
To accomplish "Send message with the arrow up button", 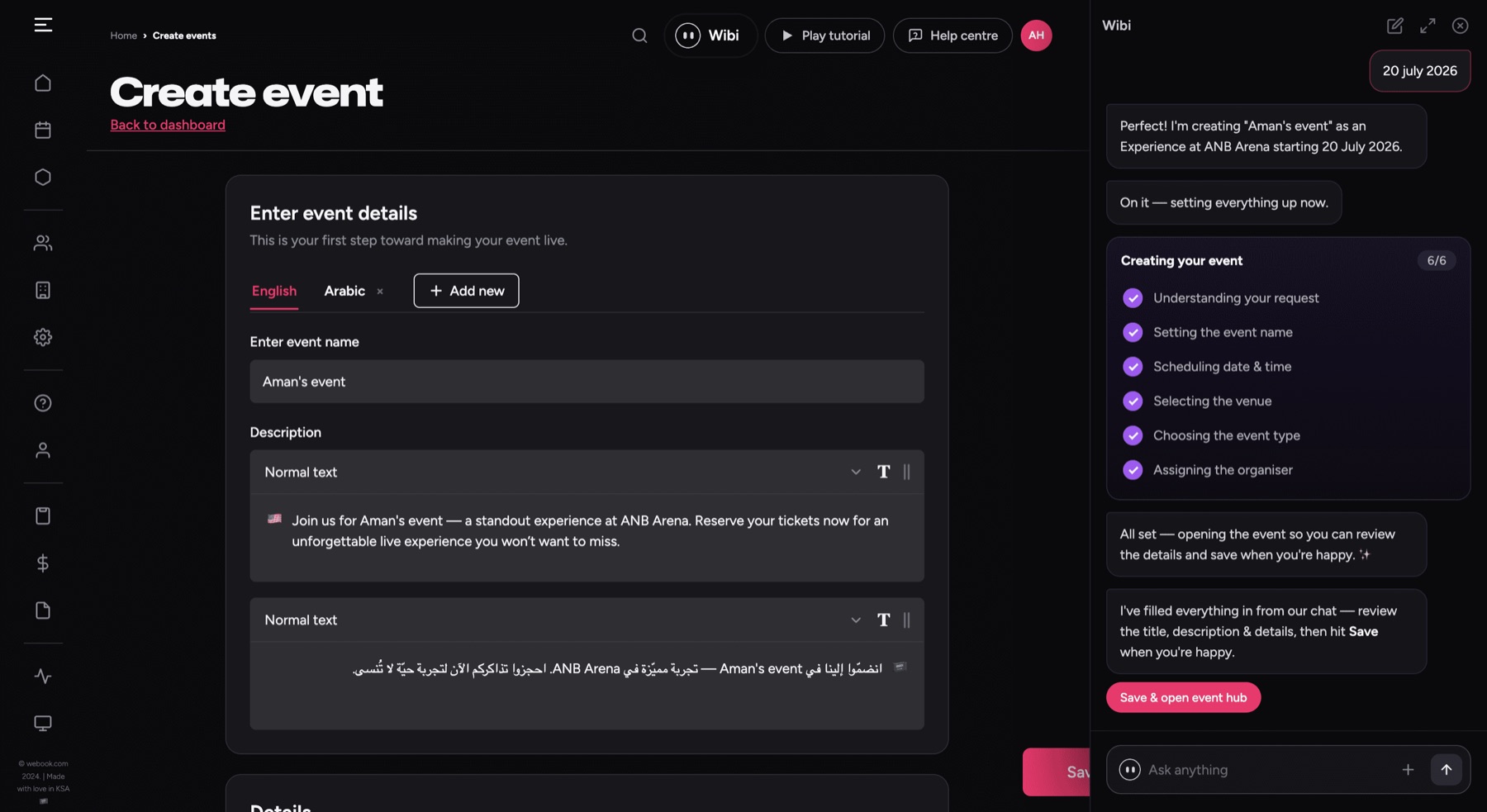I will click(x=1446, y=770).
